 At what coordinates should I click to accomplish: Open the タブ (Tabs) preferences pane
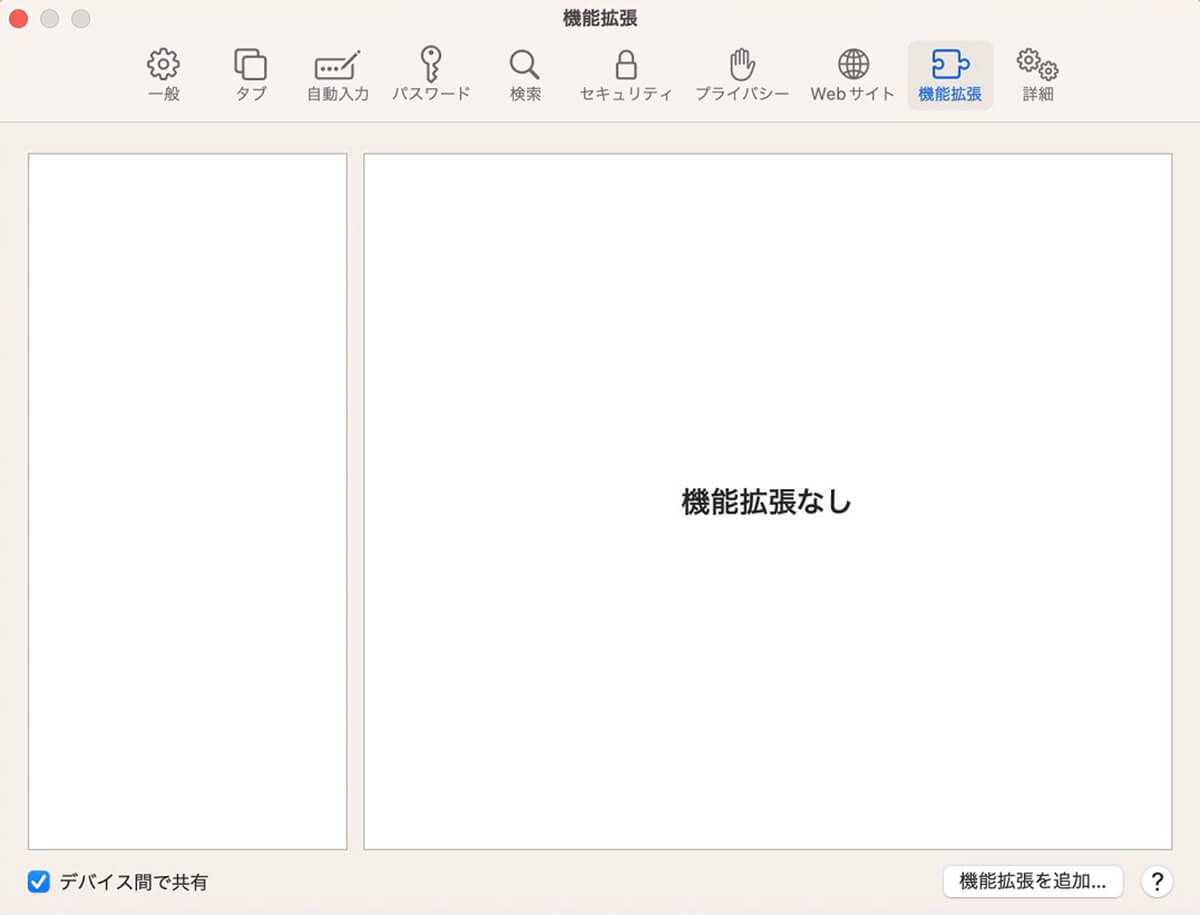coord(250,76)
